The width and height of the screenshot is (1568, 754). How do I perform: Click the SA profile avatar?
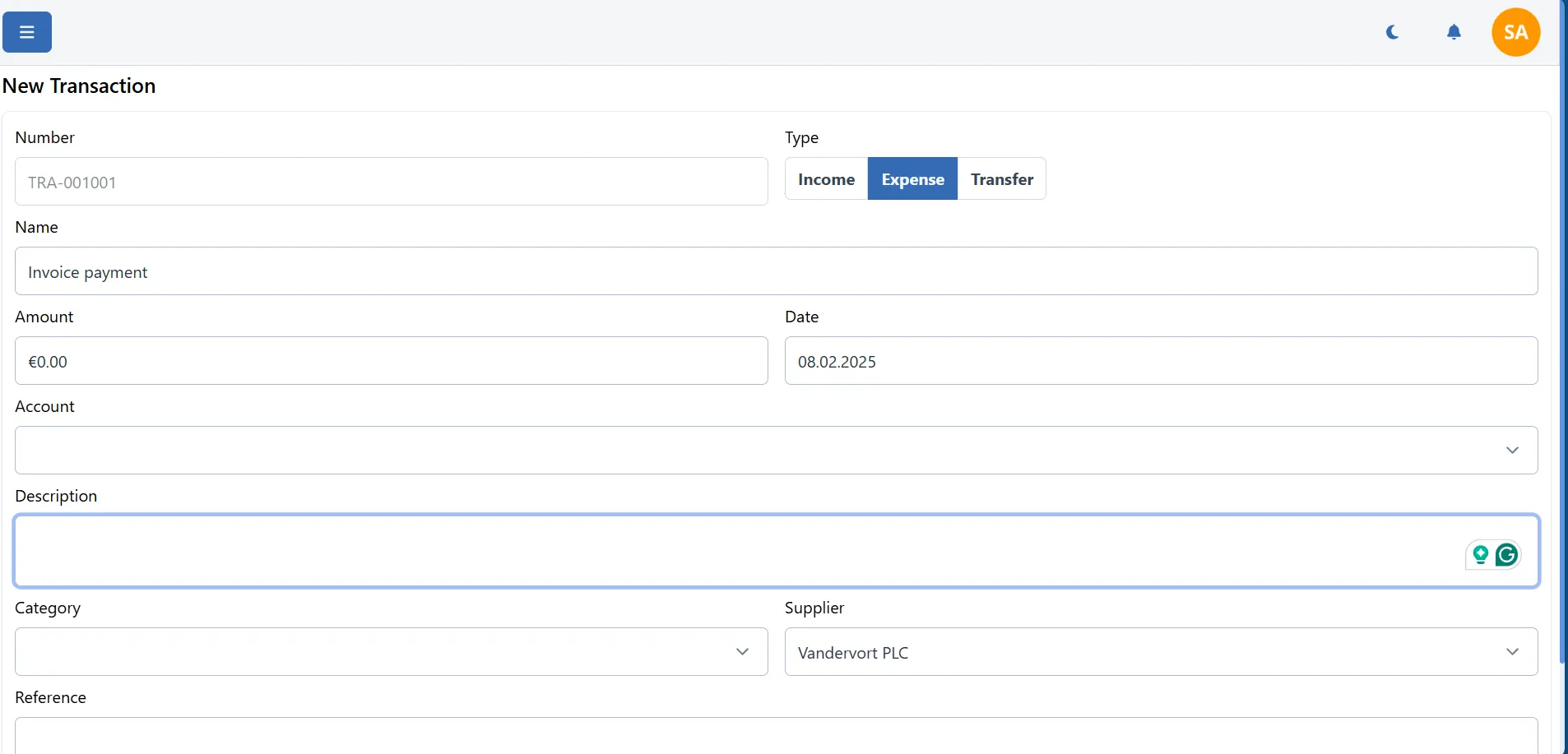(x=1515, y=32)
